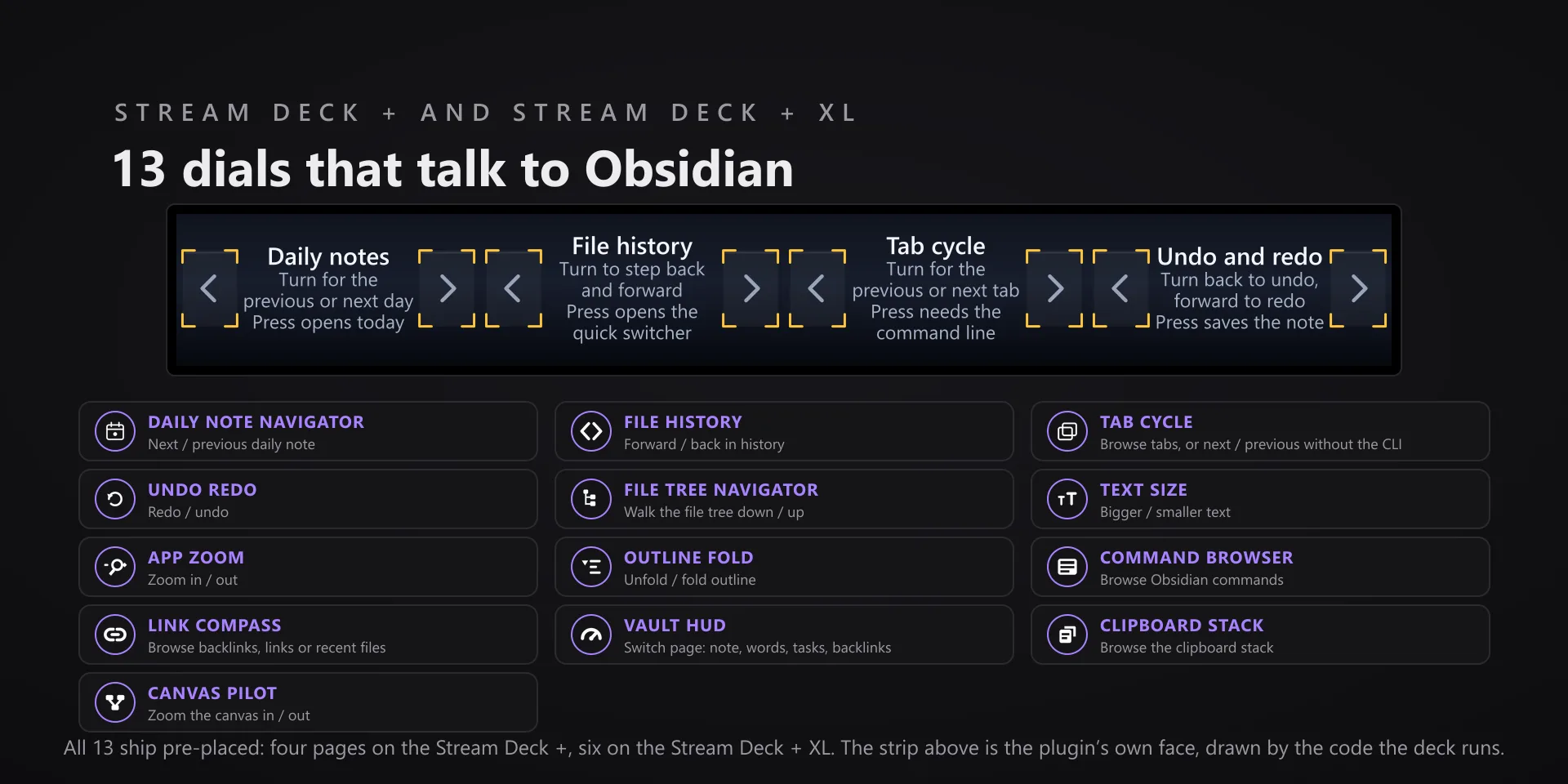The width and height of the screenshot is (1568, 784).
Task: Click the 'Daily notes' strip heading
Action: [x=328, y=256]
